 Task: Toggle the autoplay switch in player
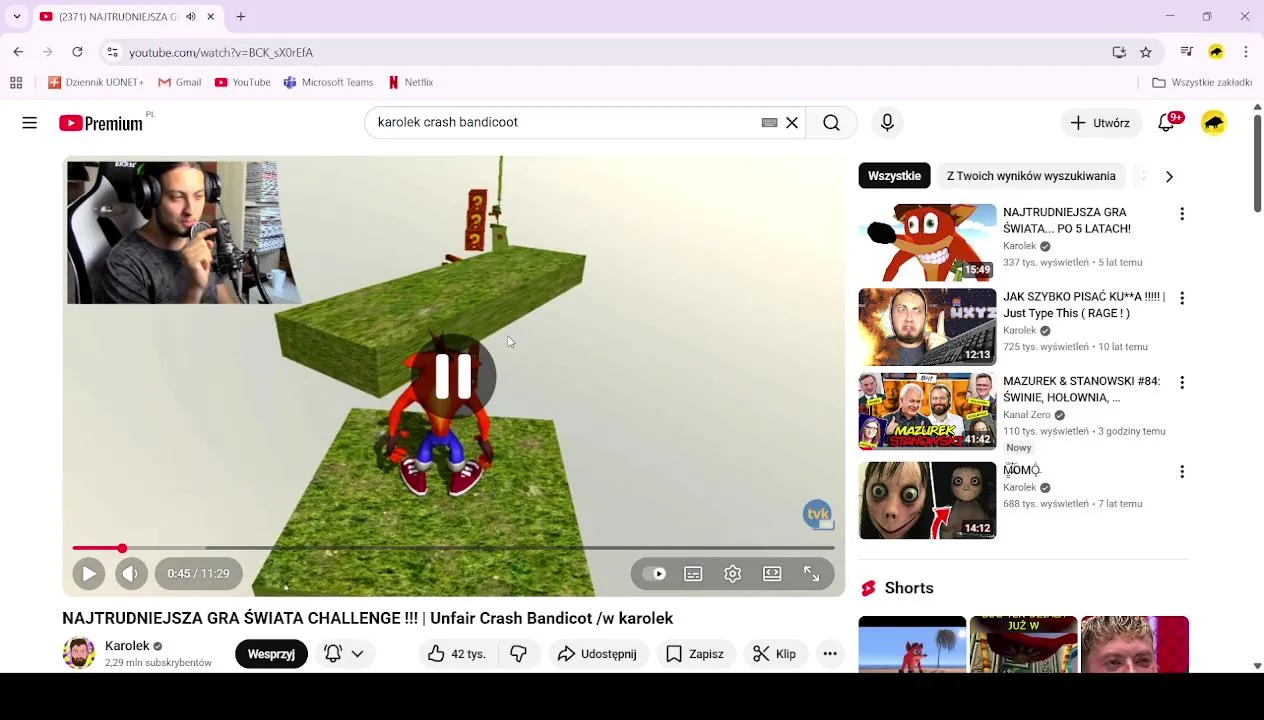654,574
